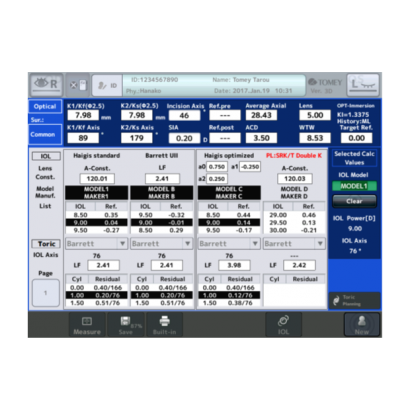Select the Common tab
The image size is (410, 410).
click(45, 134)
